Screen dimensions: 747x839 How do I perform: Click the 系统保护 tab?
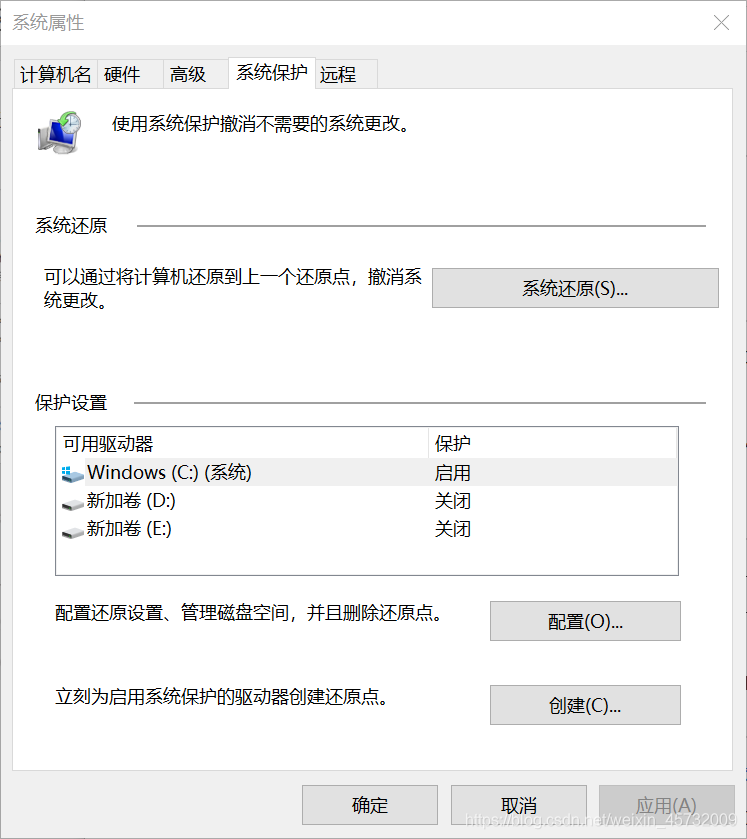click(x=272, y=72)
